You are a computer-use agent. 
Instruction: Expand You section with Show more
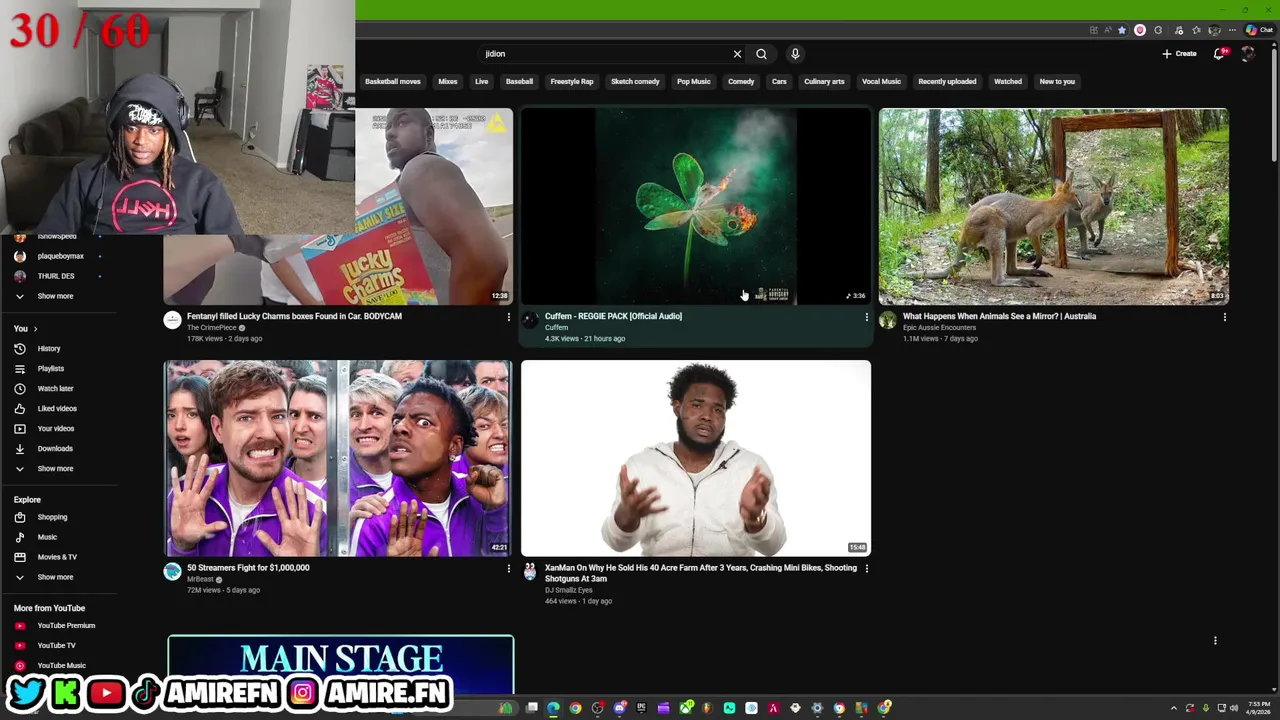tap(55, 468)
